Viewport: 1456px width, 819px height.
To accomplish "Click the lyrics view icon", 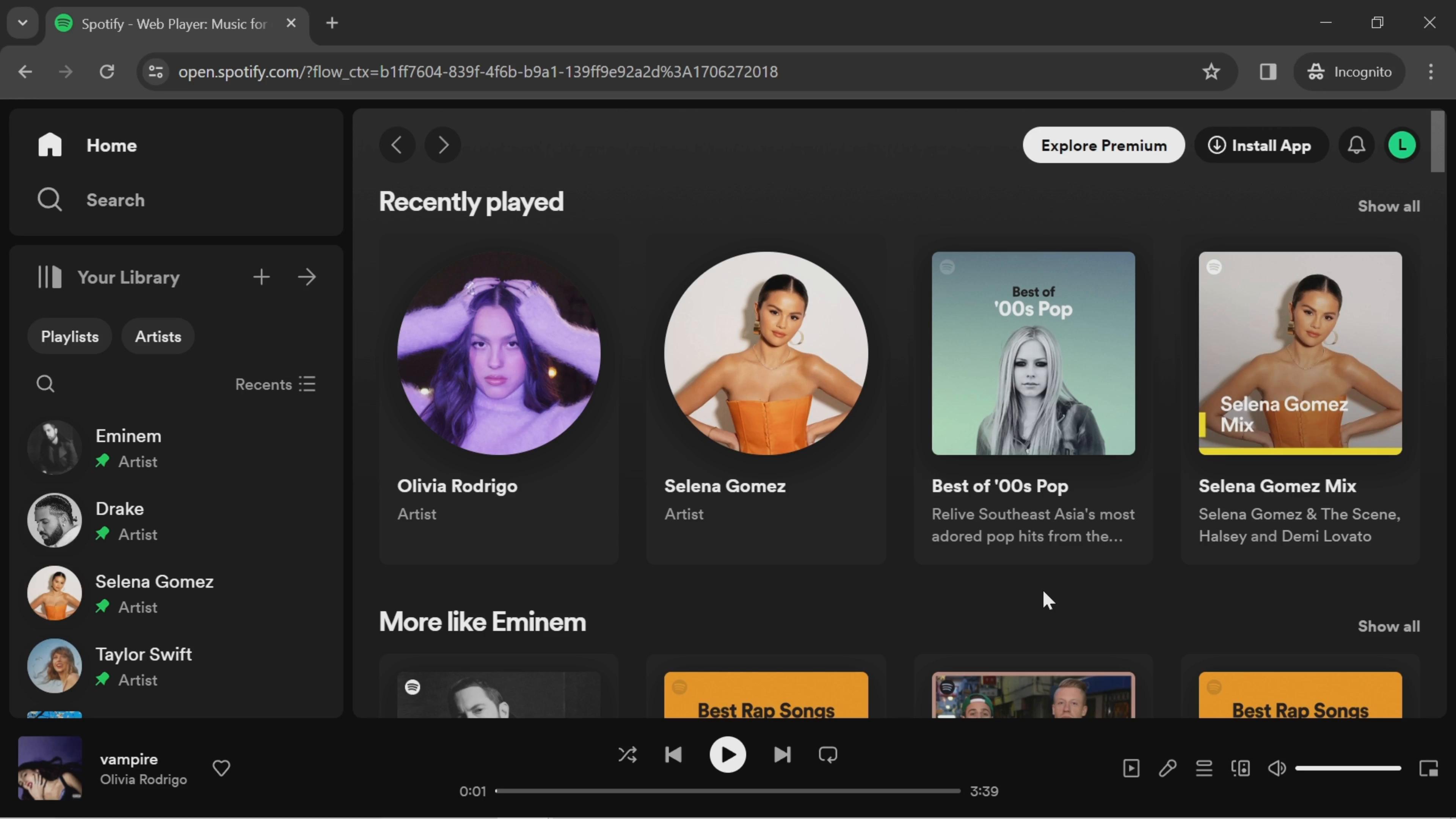I will coord(1168,768).
